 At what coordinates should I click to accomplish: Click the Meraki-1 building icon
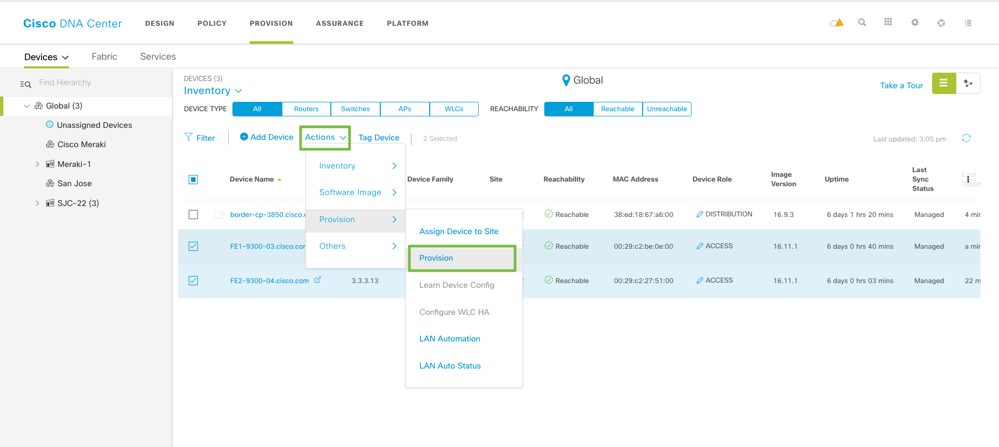click(x=51, y=164)
